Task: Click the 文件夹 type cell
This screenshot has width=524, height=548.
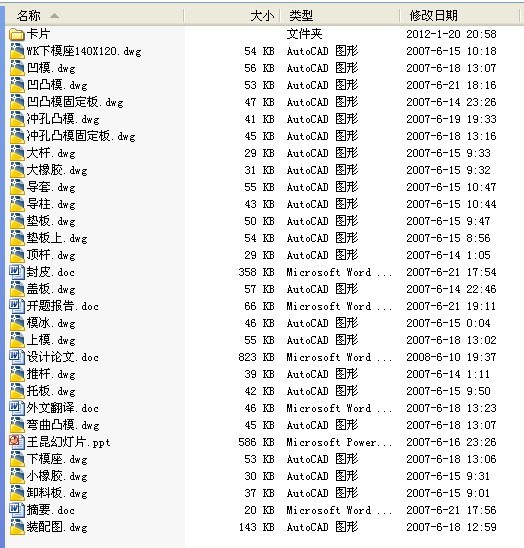Action: tap(304, 34)
